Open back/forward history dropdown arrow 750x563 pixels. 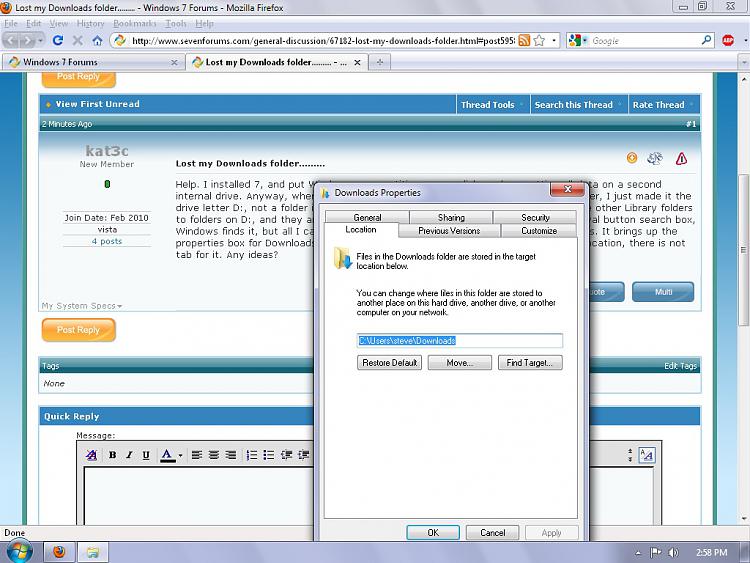pyautogui.click(x=40, y=41)
